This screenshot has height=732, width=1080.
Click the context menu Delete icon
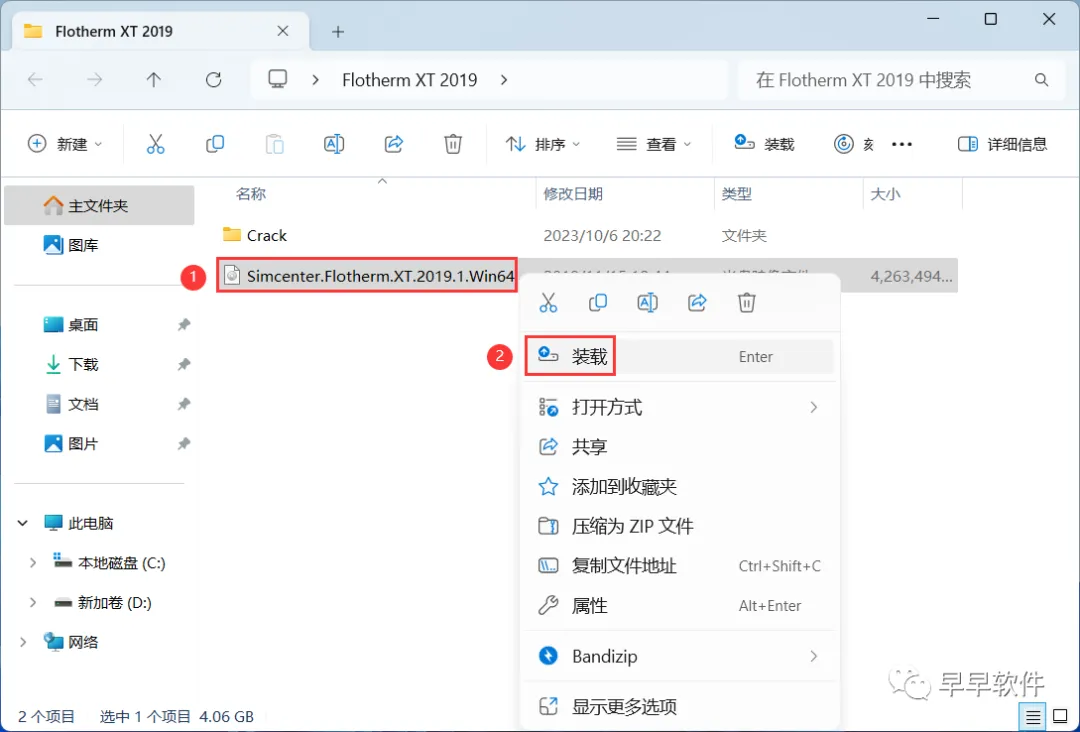coord(747,302)
